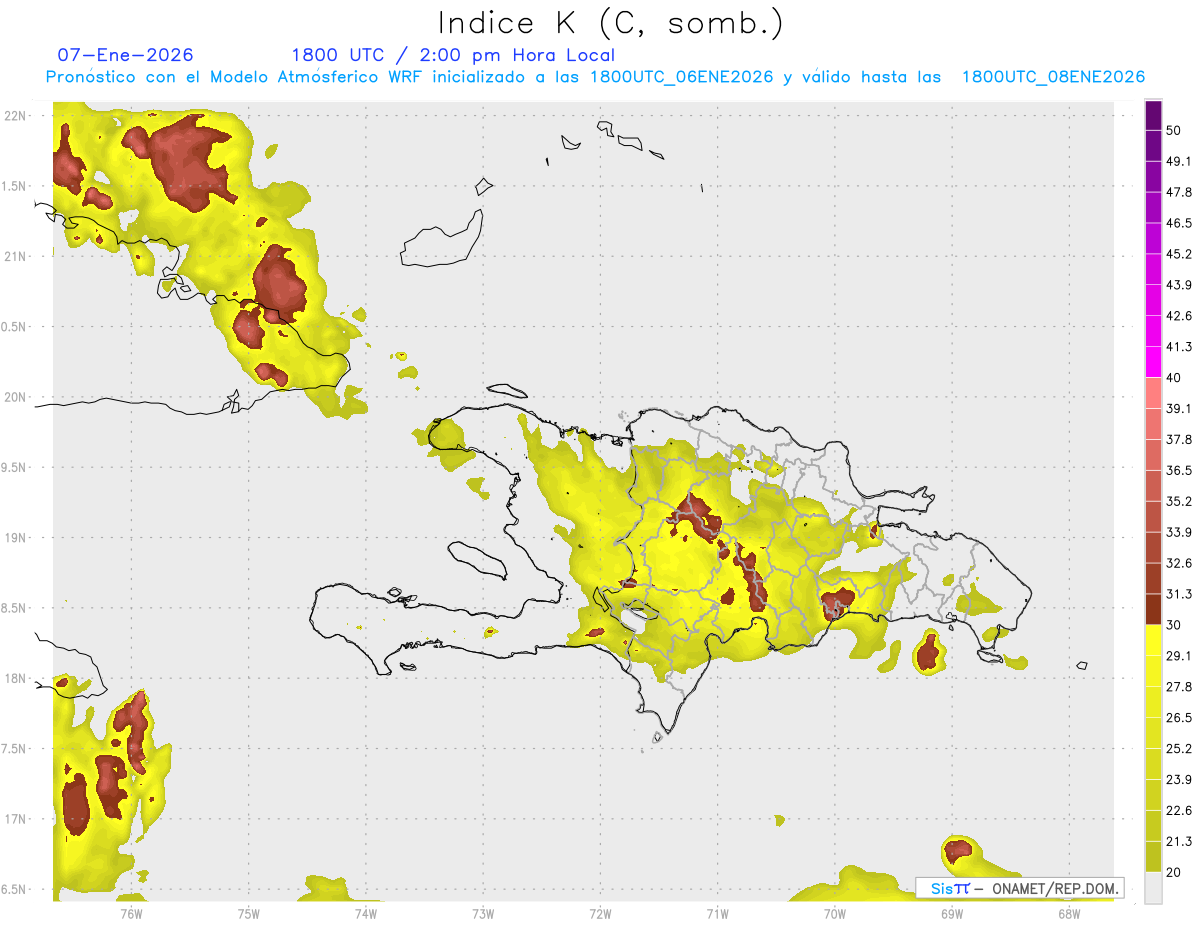Select the color scale value "25.2"

click(x=1180, y=749)
